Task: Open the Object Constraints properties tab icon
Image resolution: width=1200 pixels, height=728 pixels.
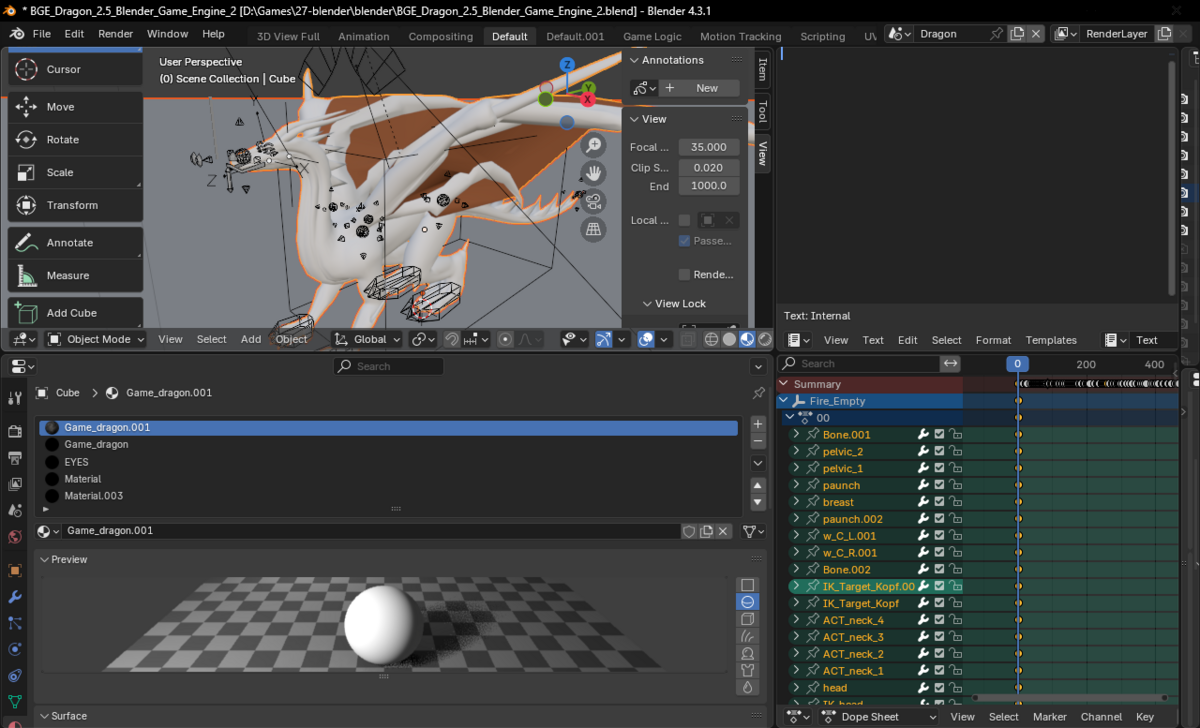Action: (15, 675)
